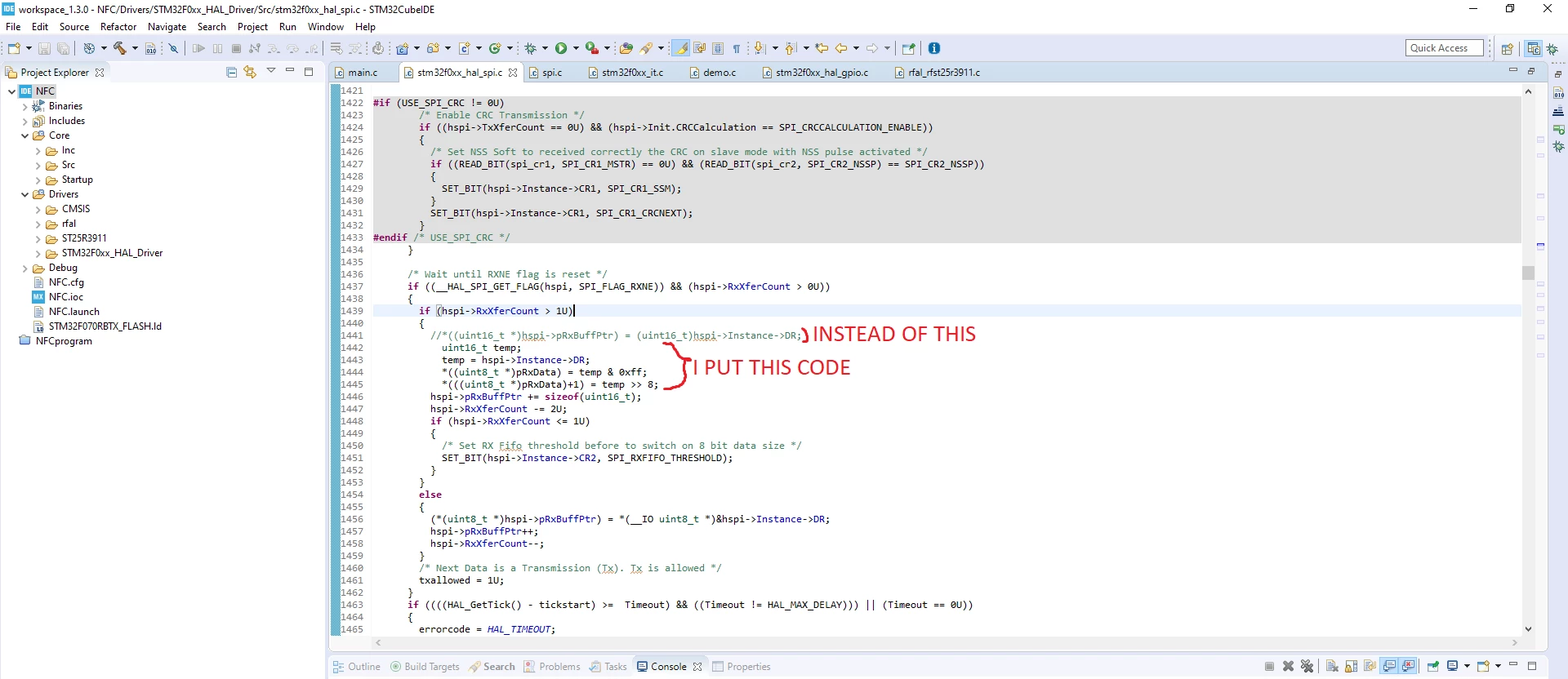Image resolution: width=1568 pixels, height=679 pixels.
Task: Open Project Explorer View Menu dropdown
Action: pos(271,71)
